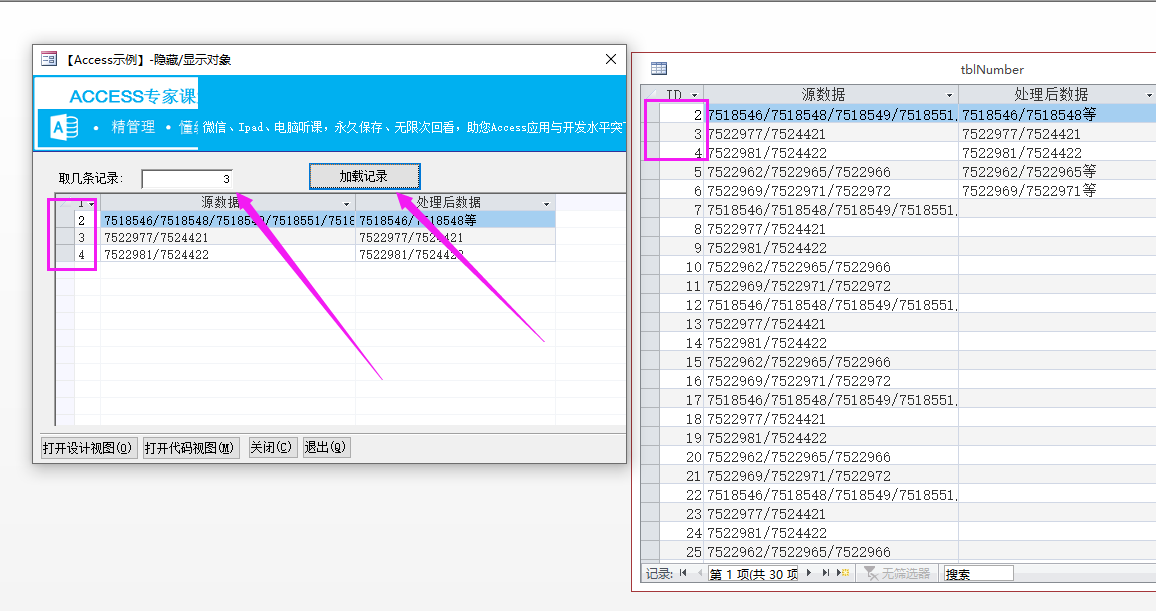Click the 源数据 cell of ID 5 in tblNumber
Screen dimensions: 1156x611
[831, 172]
